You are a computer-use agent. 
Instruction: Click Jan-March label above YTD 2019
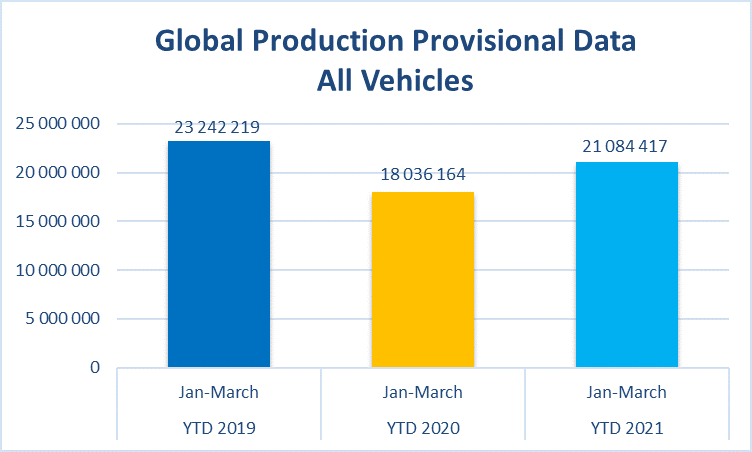click(x=219, y=392)
